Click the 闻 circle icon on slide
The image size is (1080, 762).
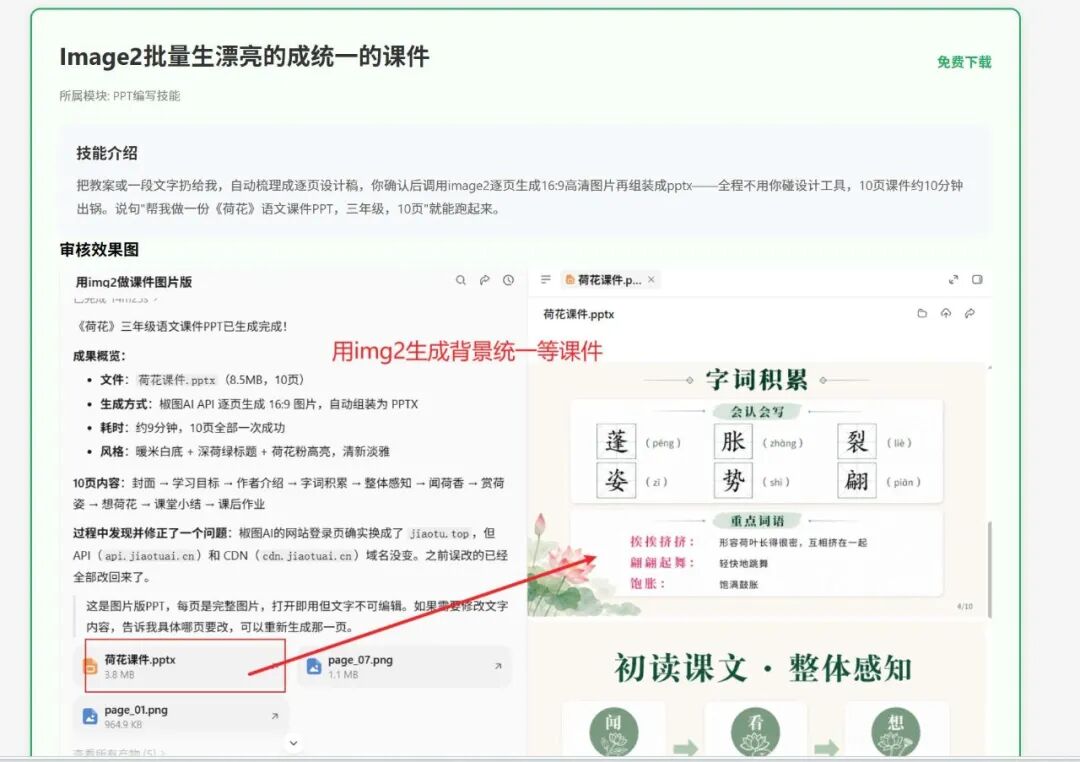(614, 731)
